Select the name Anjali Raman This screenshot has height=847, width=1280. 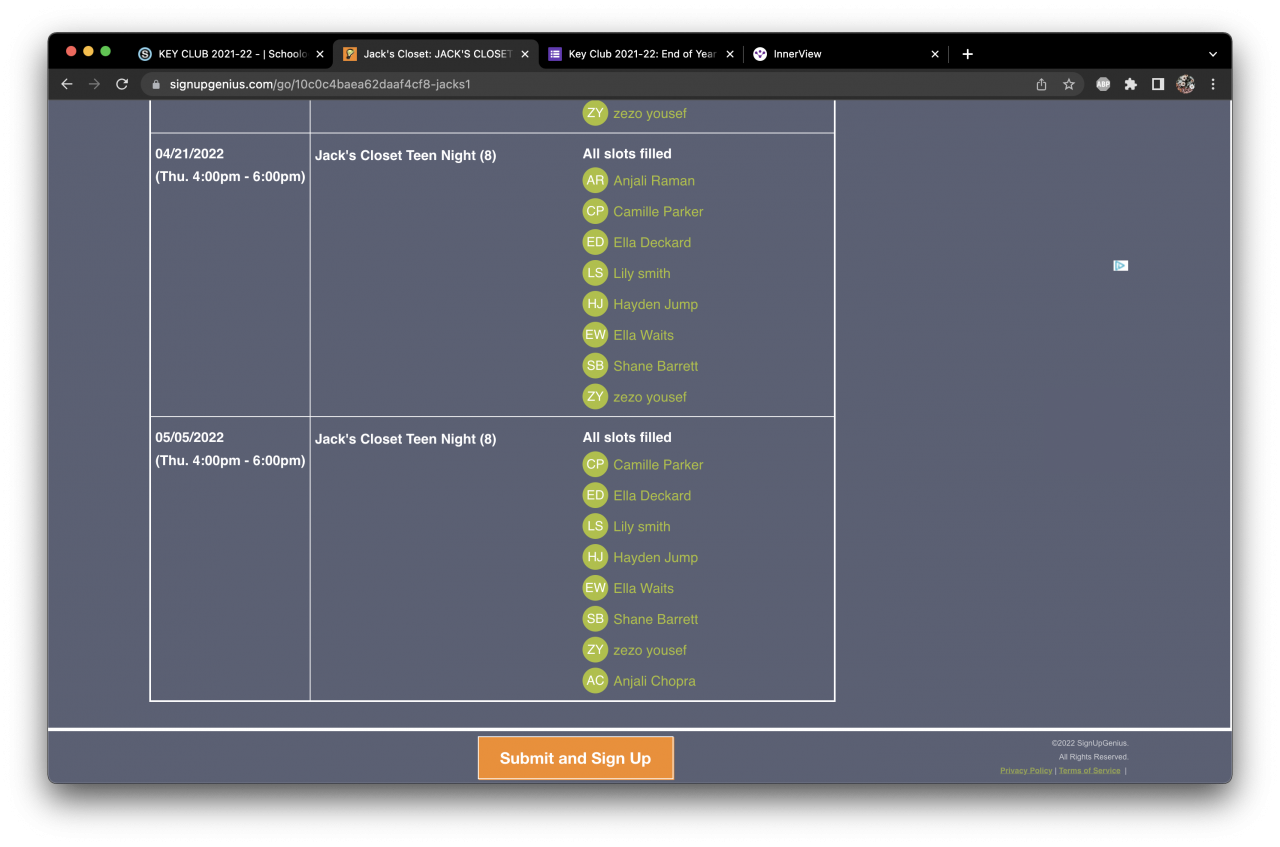pyautogui.click(x=654, y=181)
